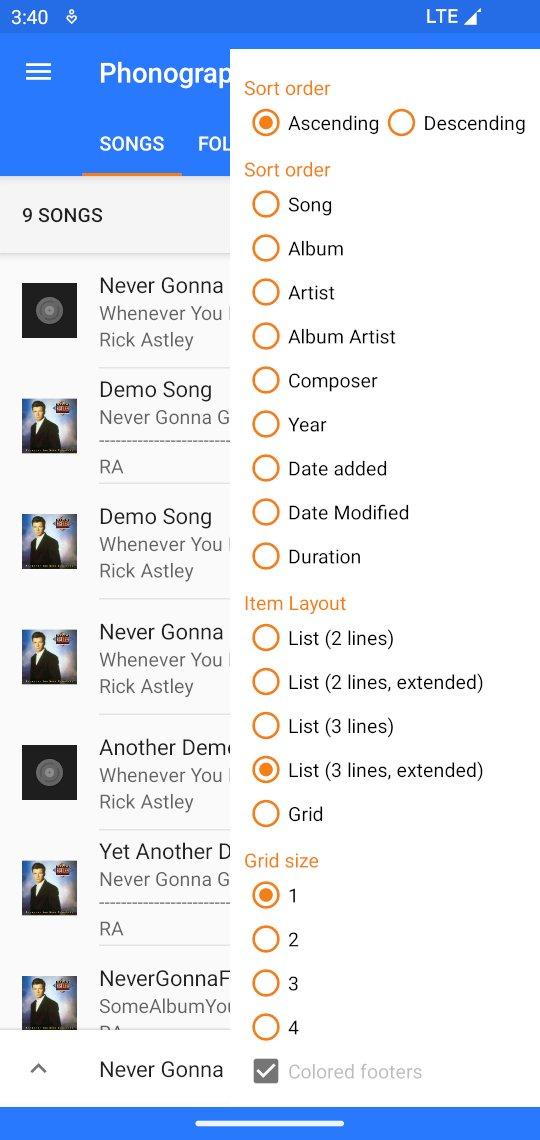
Task: Select Ascending sort order
Action: click(x=315, y=123)
